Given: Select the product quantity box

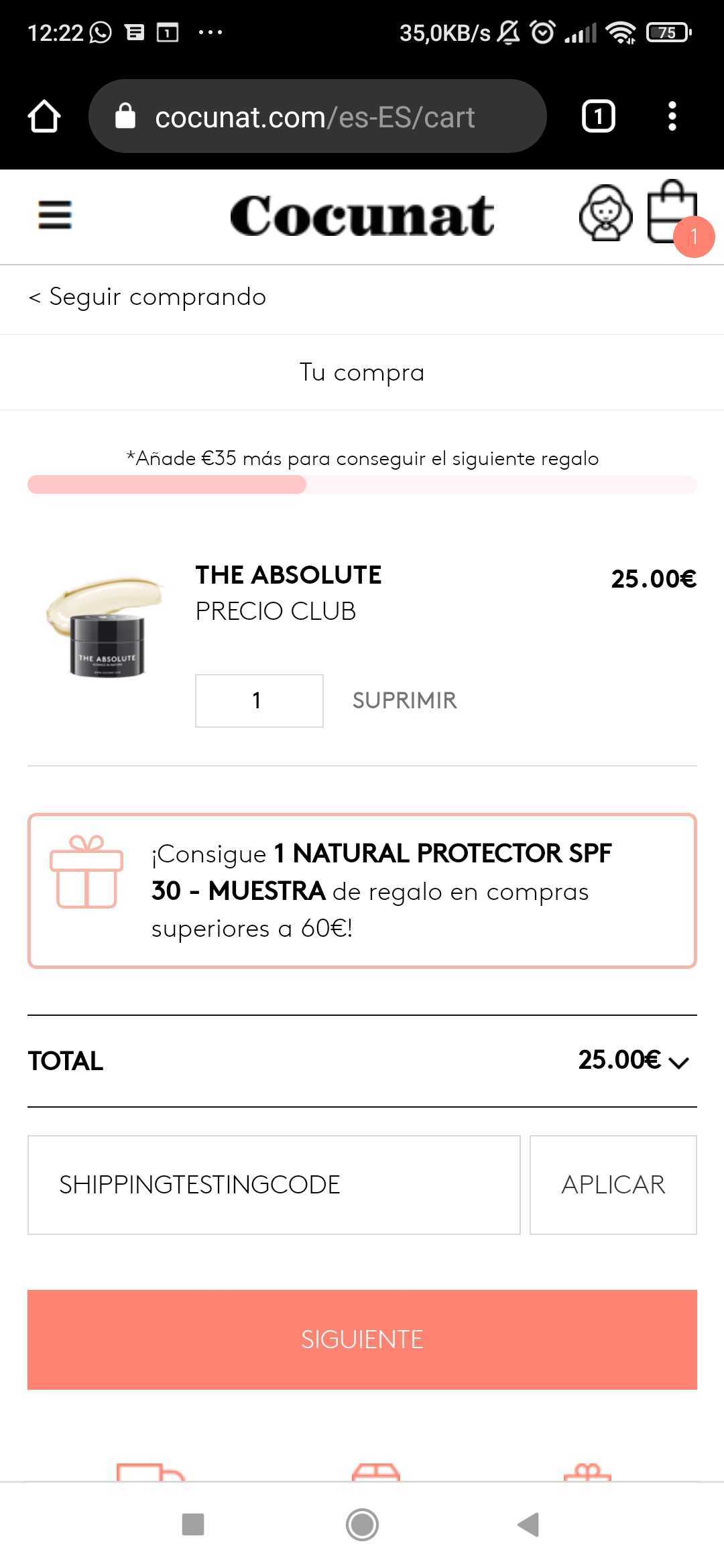Looking at the screenshot, I should coord(259,701).
